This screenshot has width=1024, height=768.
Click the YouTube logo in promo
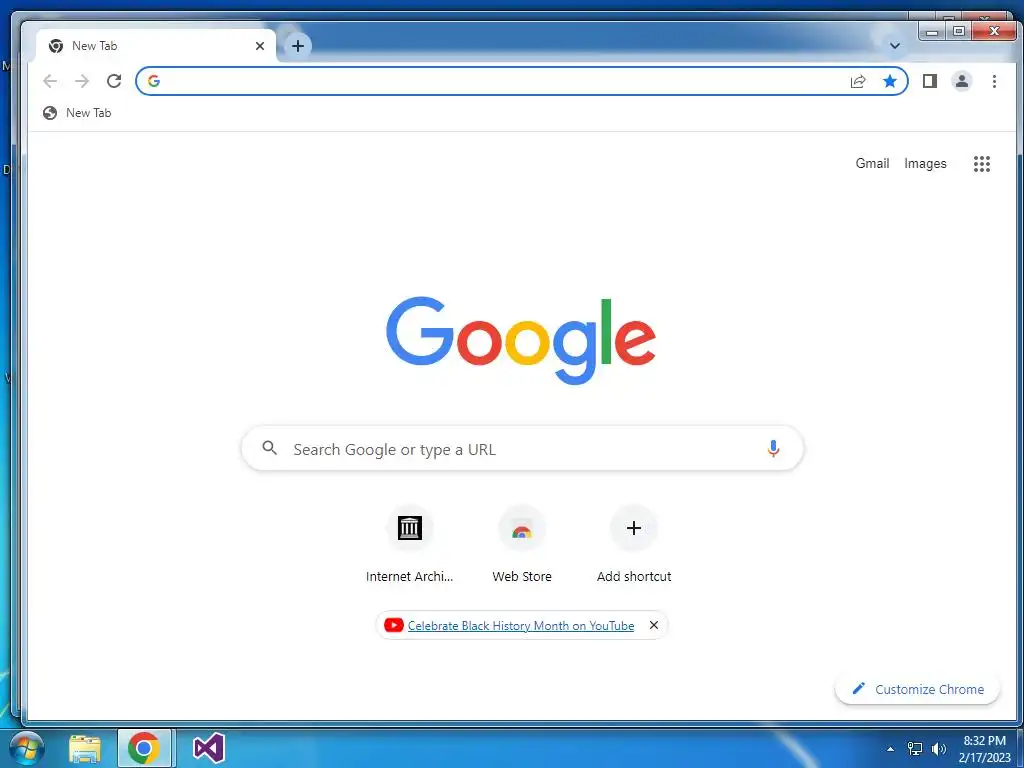pyautogui.click(x=393, y=626)
